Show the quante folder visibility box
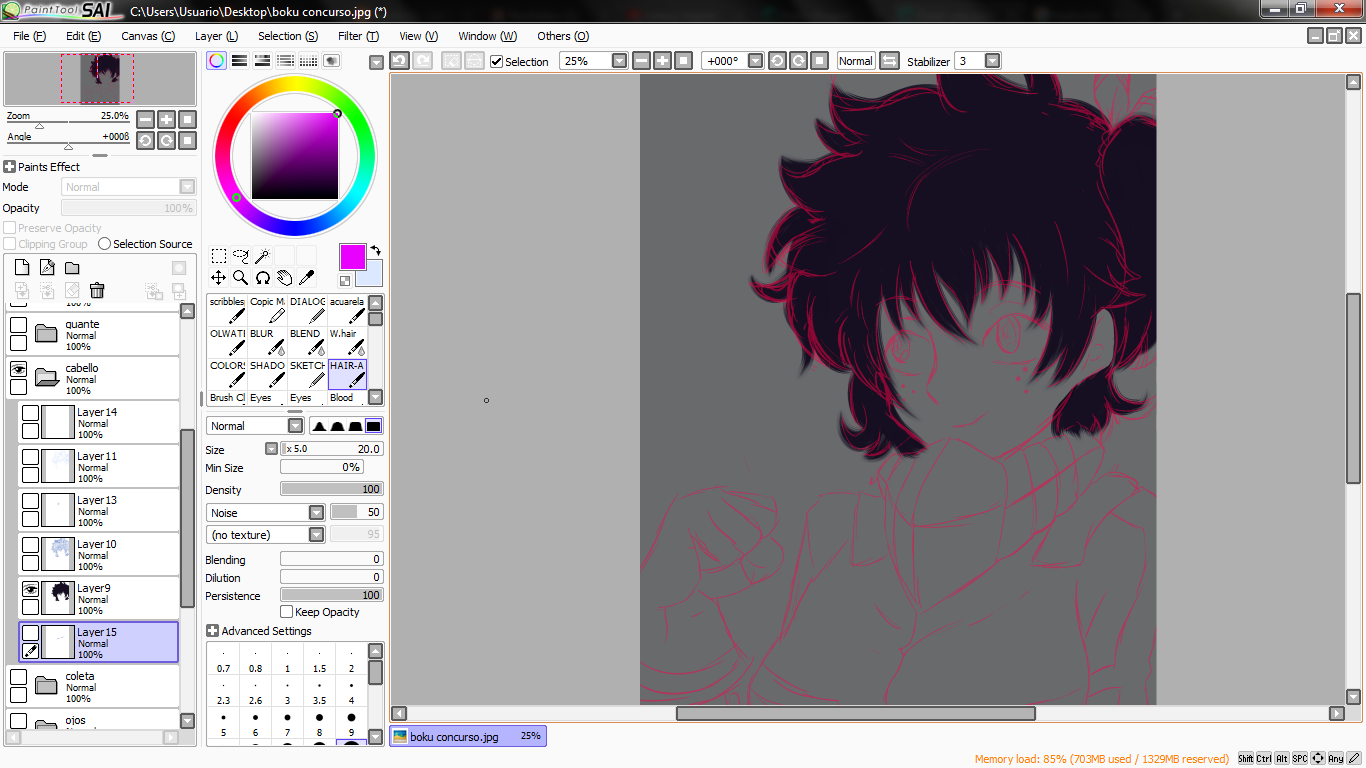 coord(18,325)
